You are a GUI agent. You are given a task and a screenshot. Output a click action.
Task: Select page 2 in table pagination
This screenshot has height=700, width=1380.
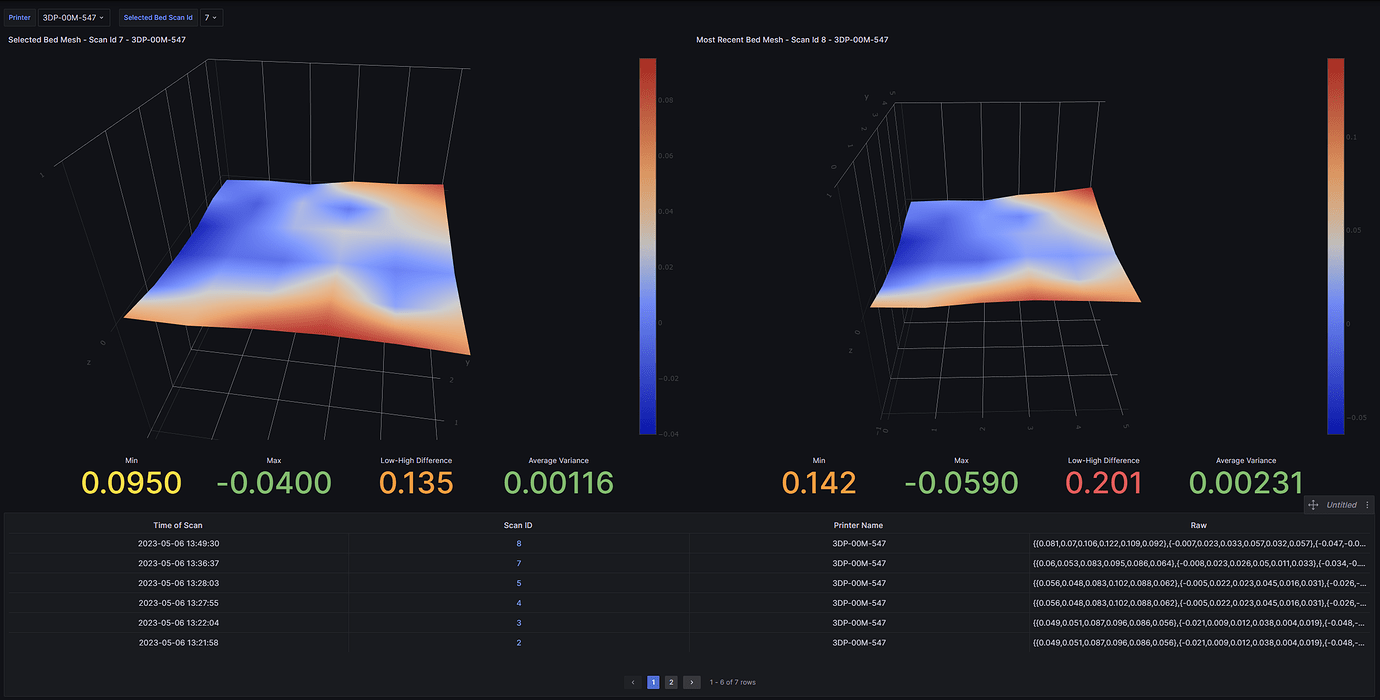tap(671, 682)
